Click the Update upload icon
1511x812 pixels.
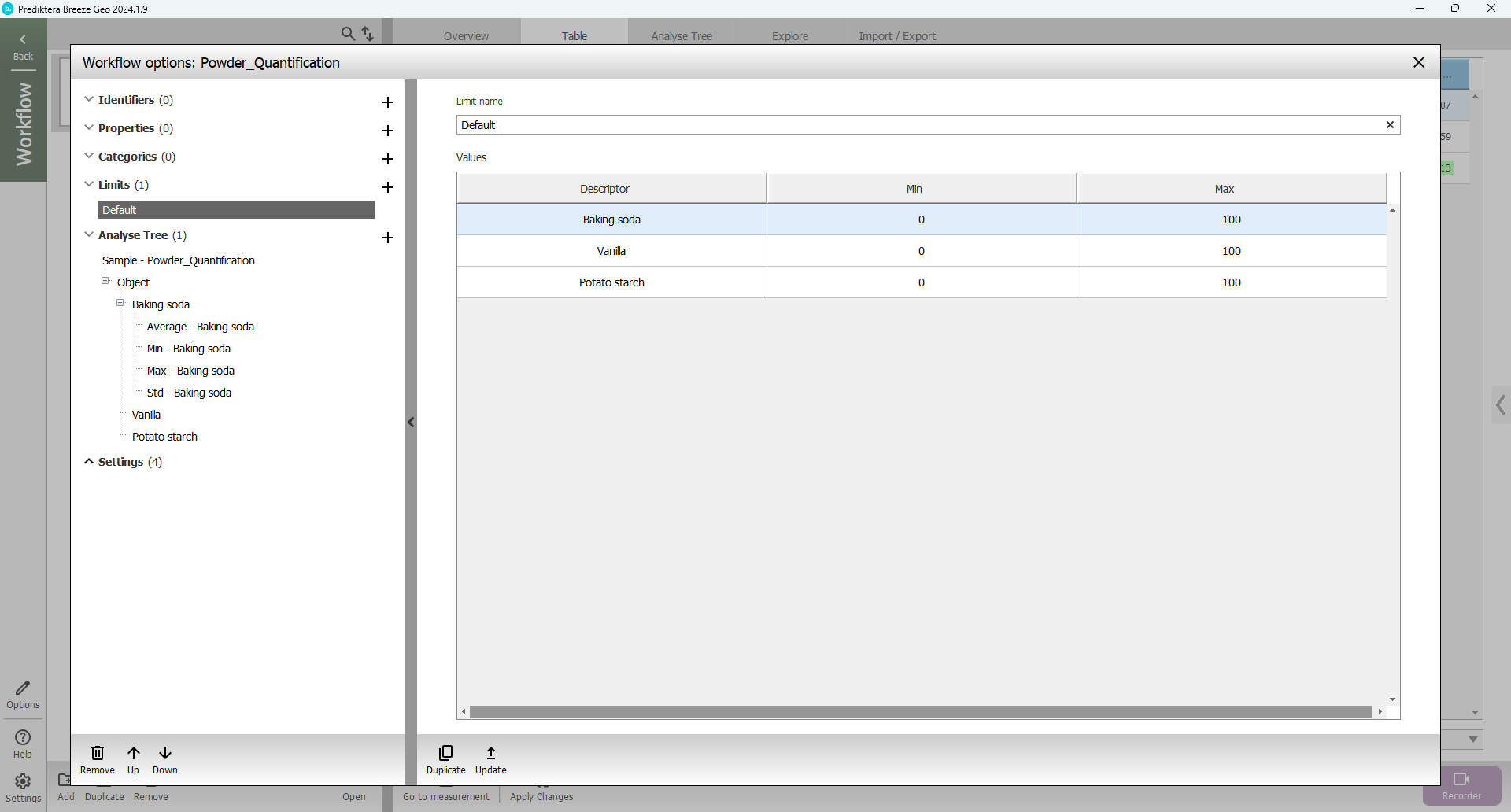(x=491, y=754)
